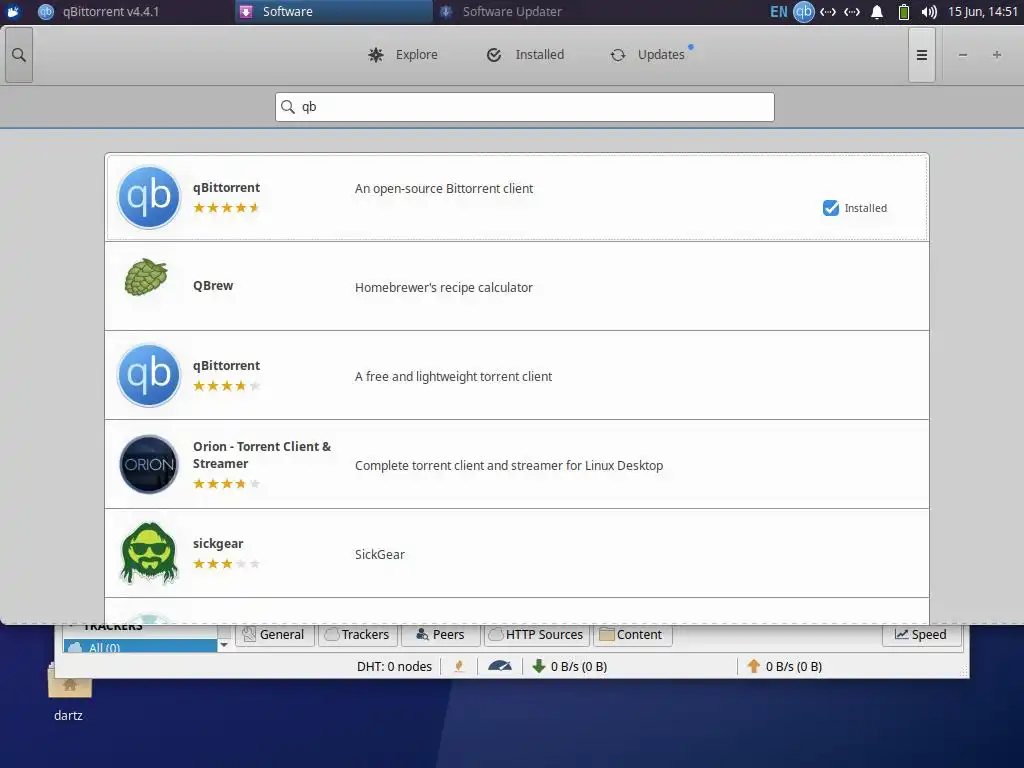Click the sickgear star rating

click(x=227, y=564)
